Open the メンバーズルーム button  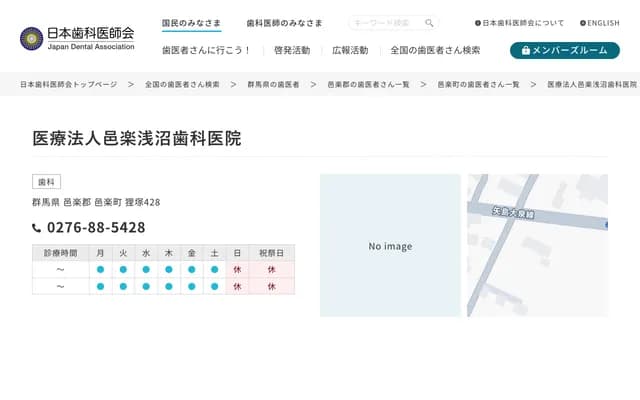(x=564, y=50)
